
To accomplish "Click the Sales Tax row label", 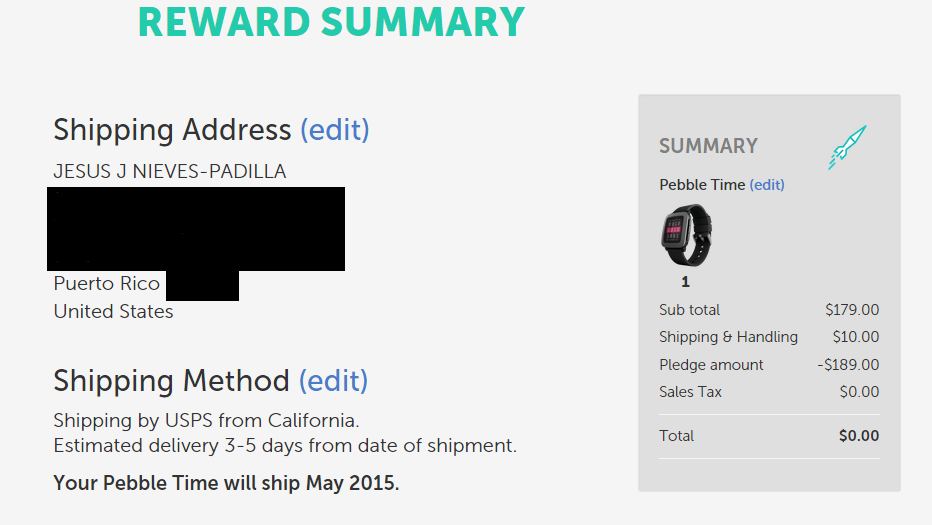I will click(x=690, y=392).
